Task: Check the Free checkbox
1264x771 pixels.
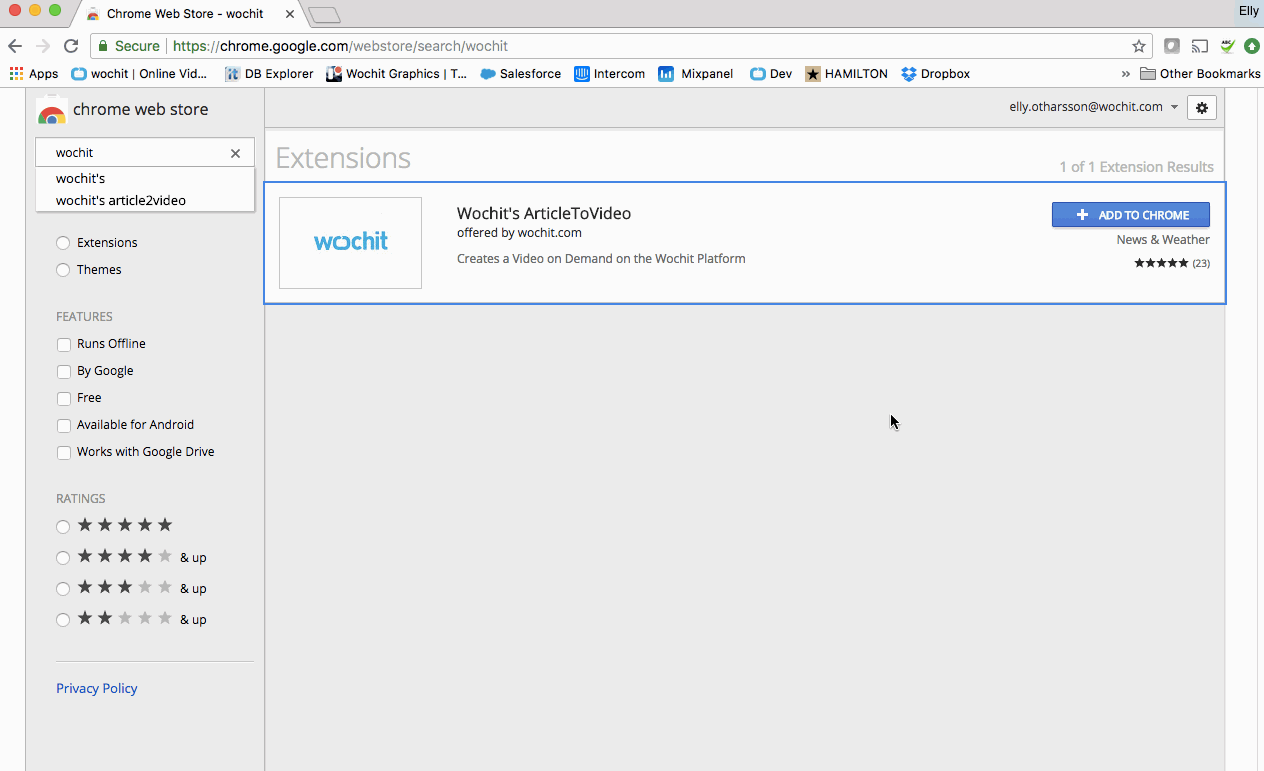Action: (x=64, y=398)
